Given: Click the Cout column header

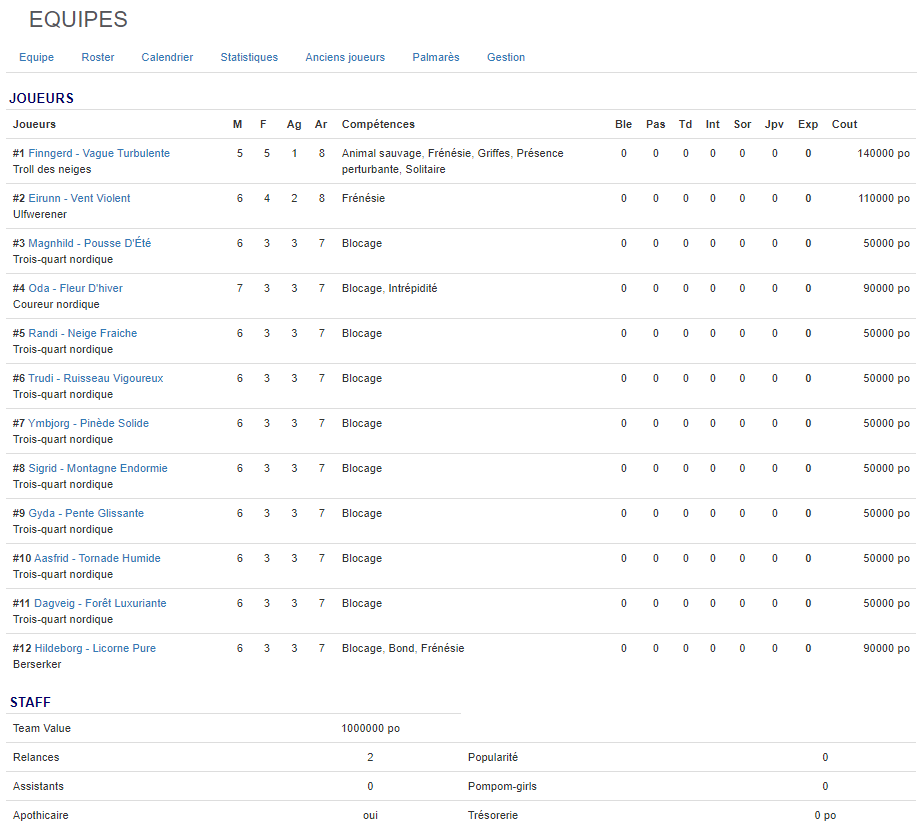Looking at the screenshot, I should click(844, 124).
